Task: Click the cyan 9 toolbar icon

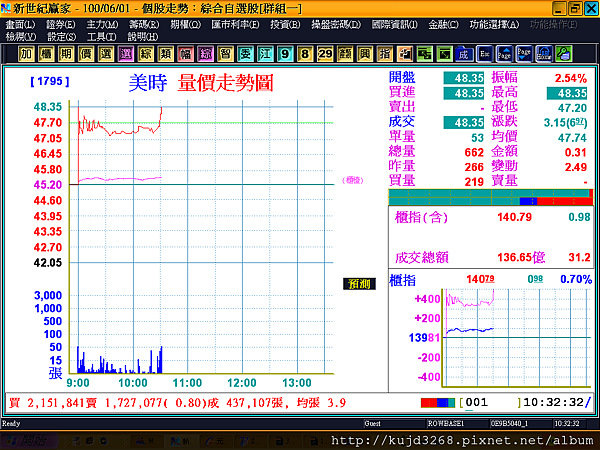Action: pos(285,54)
